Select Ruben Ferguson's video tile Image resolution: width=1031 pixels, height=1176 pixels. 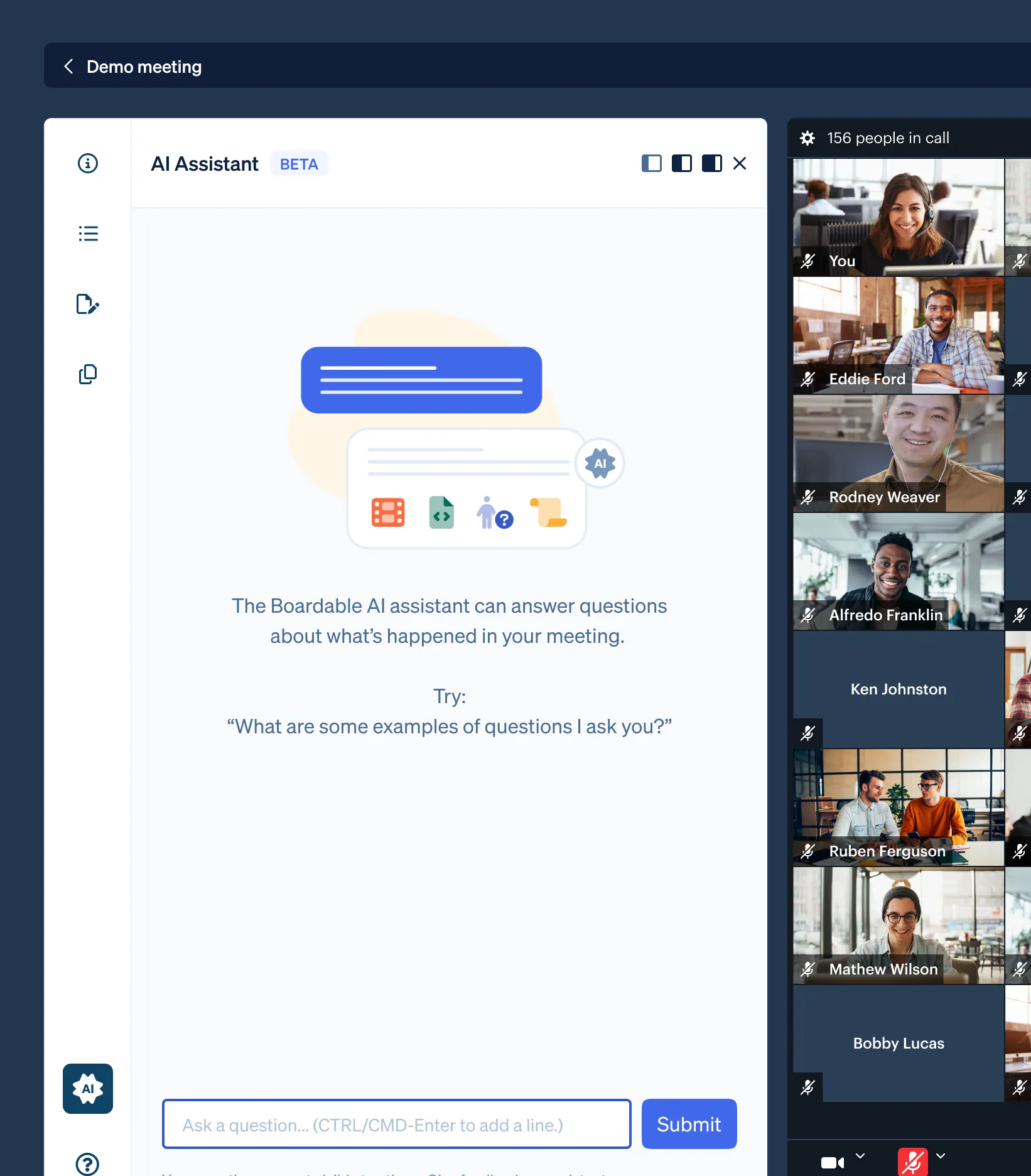click(899, 807)
